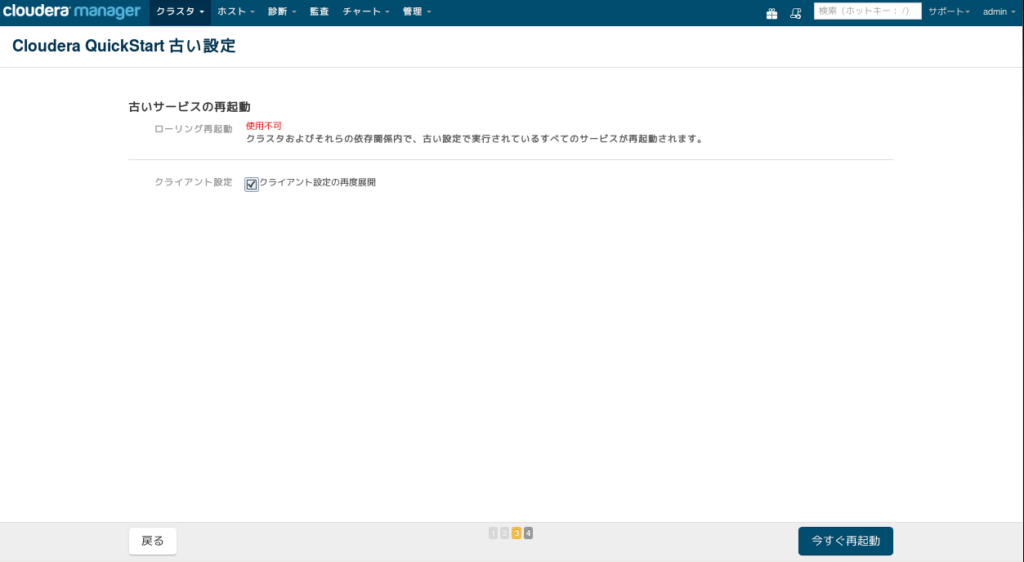Expand the クラスタ dropdown menu

(180, 12)
